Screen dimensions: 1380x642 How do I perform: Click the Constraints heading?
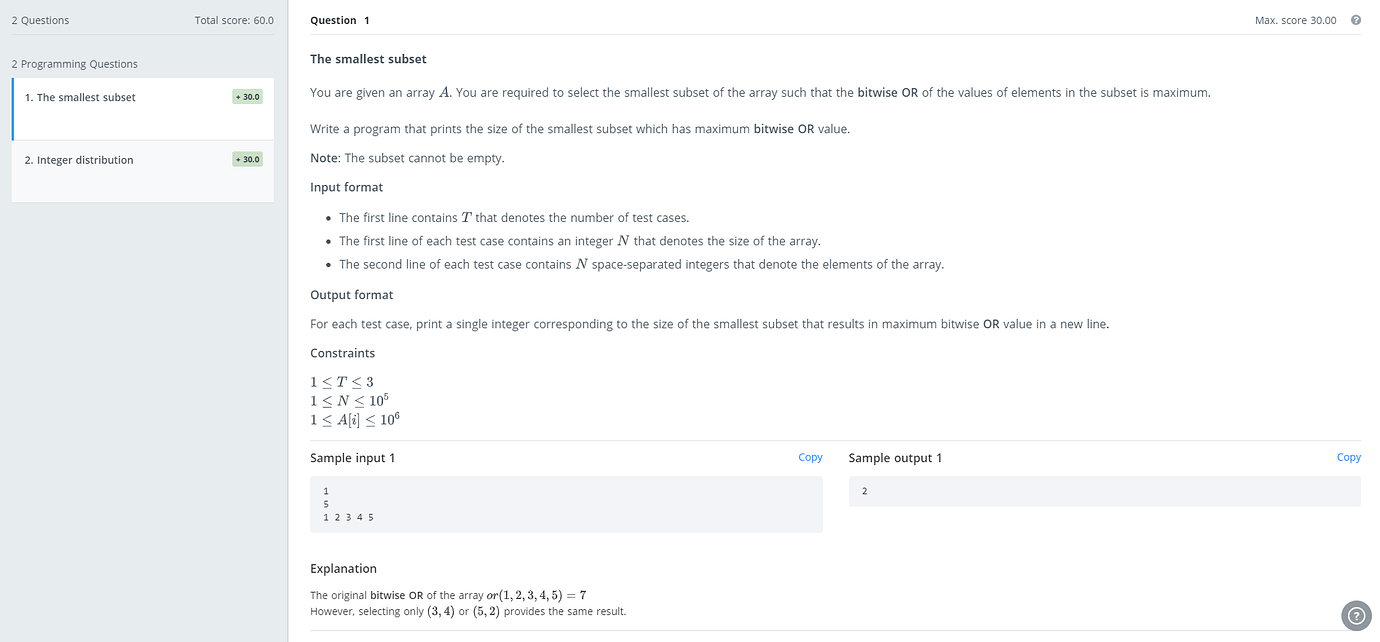coord(342,352)
